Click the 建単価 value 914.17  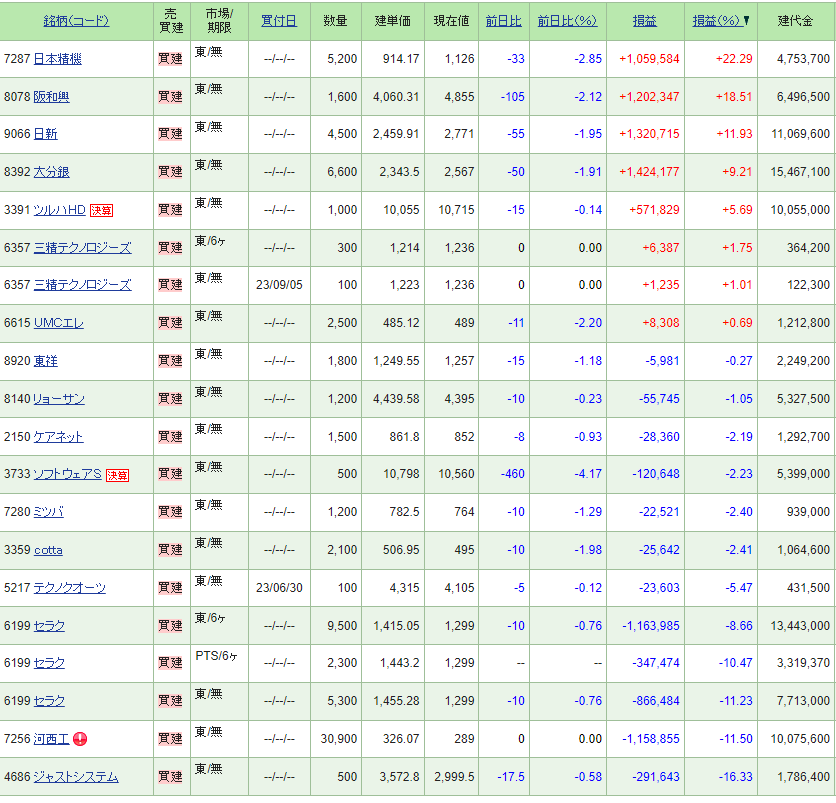[x=401, y=59]
